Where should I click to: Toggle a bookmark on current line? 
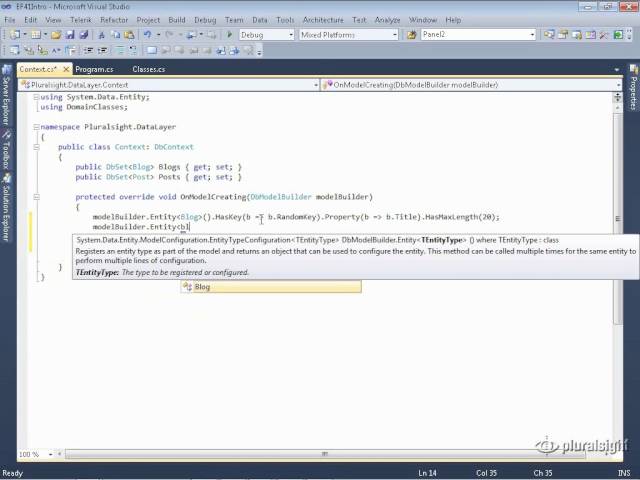(151, 51)
